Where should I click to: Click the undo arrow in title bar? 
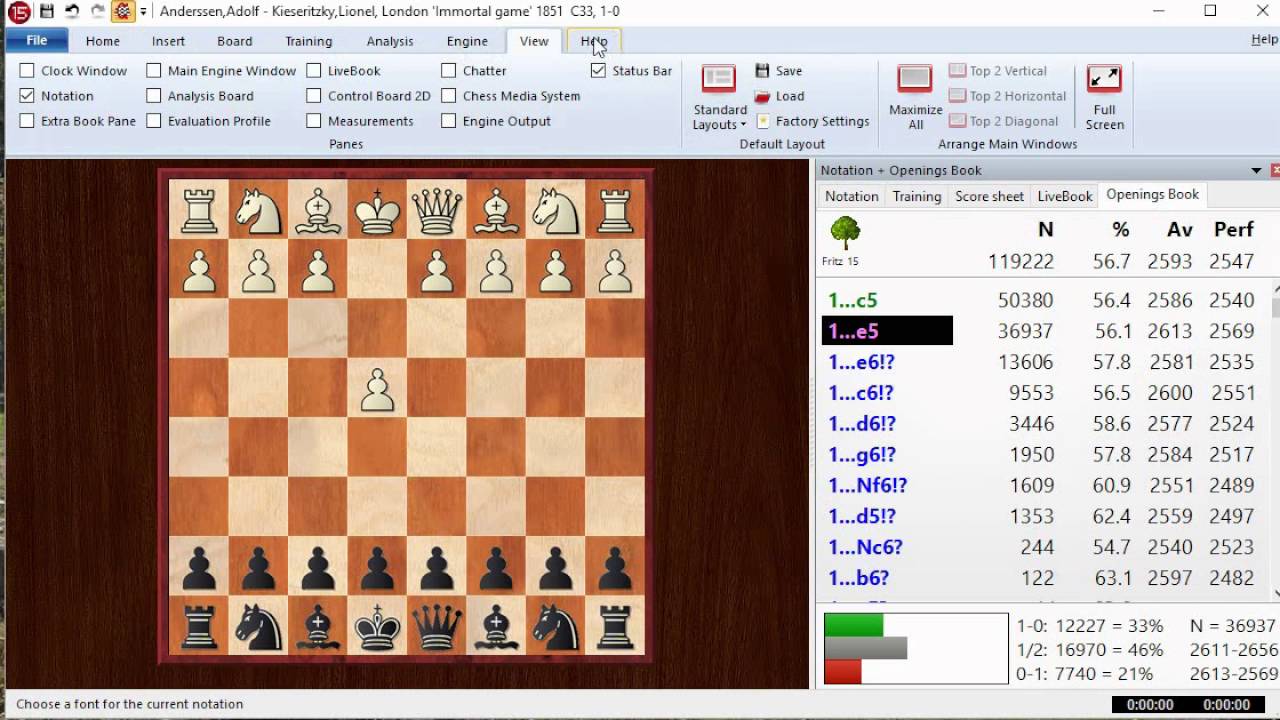pyautogui.click(x=72, y=11)
